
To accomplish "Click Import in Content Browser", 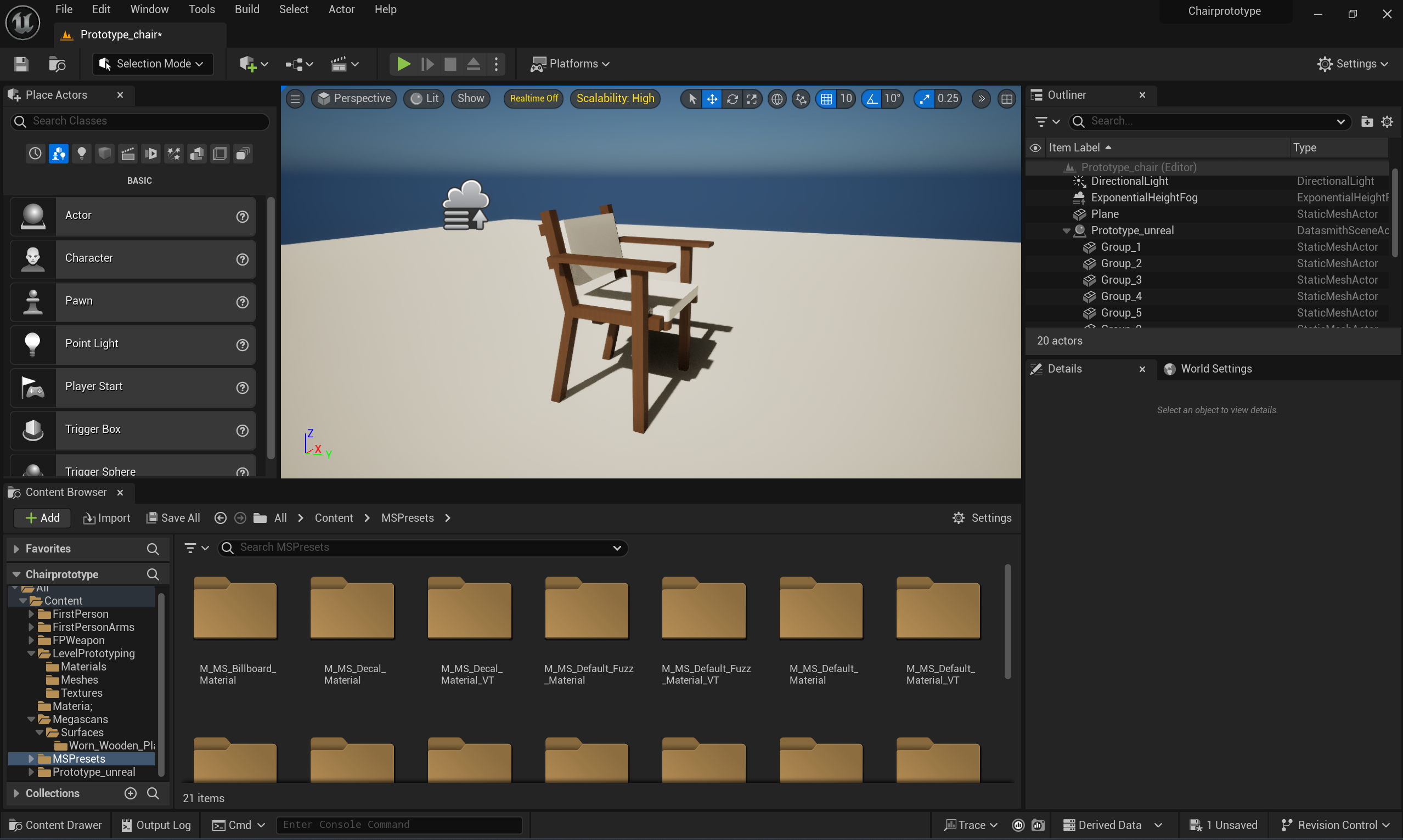I will point(106,518).
